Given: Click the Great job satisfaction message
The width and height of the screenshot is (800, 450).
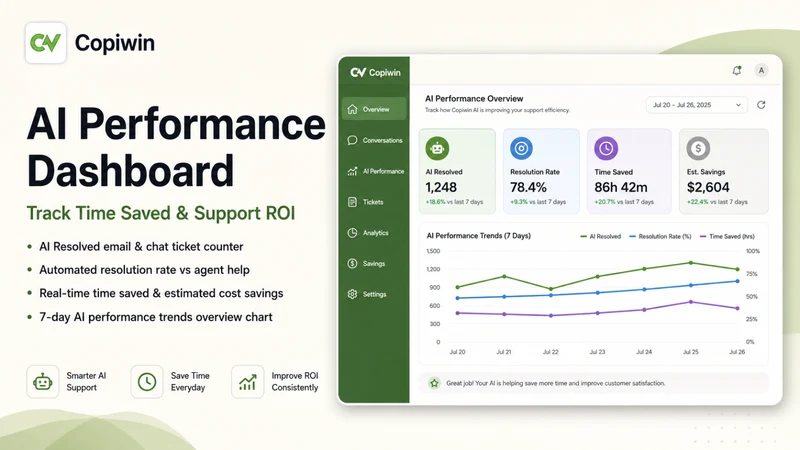Looking at the screenshot, I should point(556,383).
